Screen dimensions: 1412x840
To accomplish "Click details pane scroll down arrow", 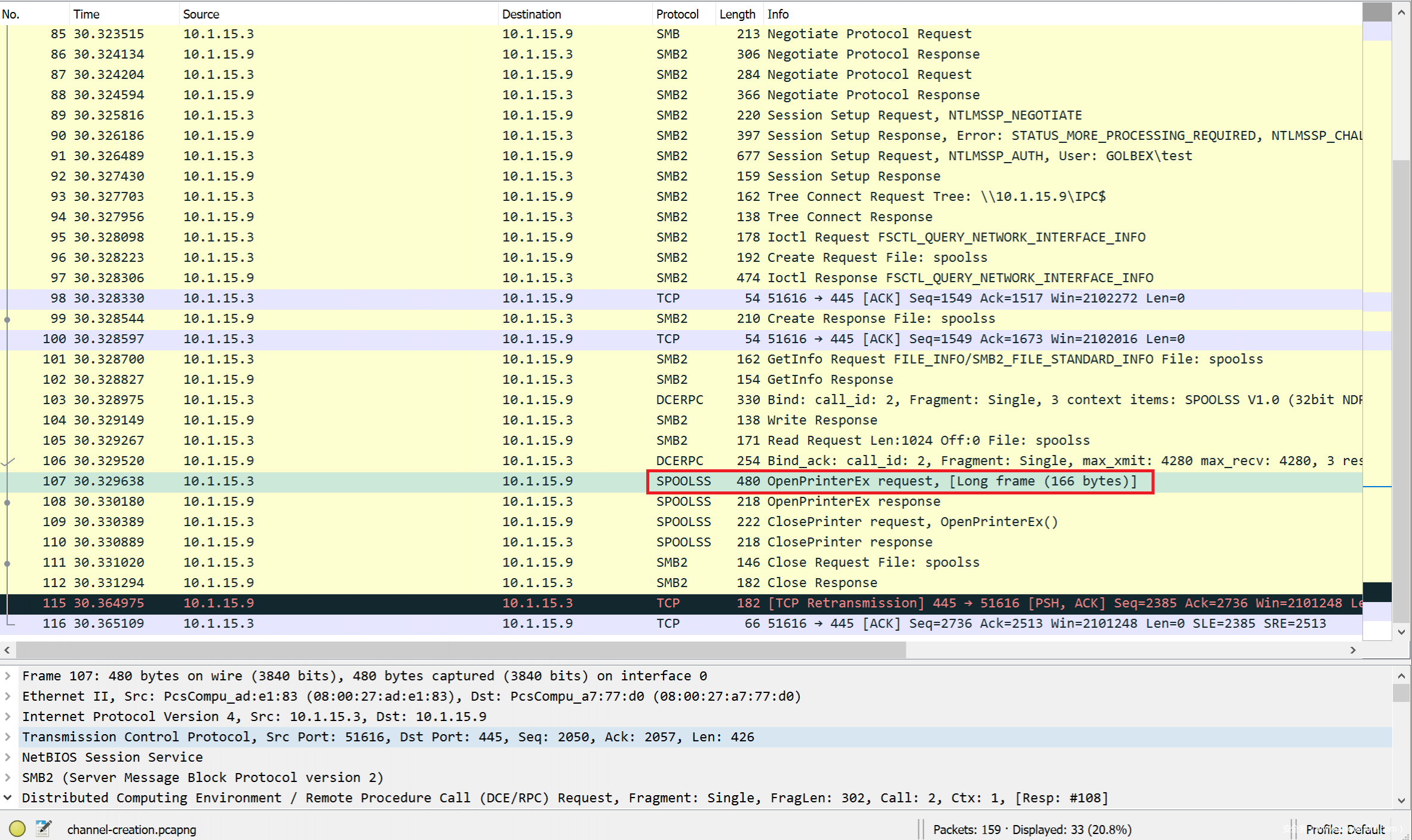I will (1401, 801).
